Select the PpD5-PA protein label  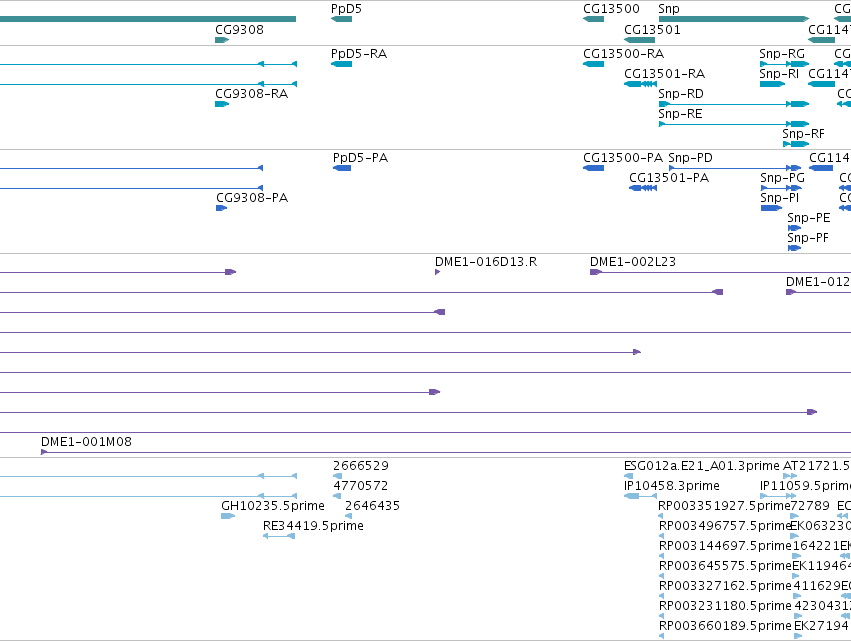360,158
